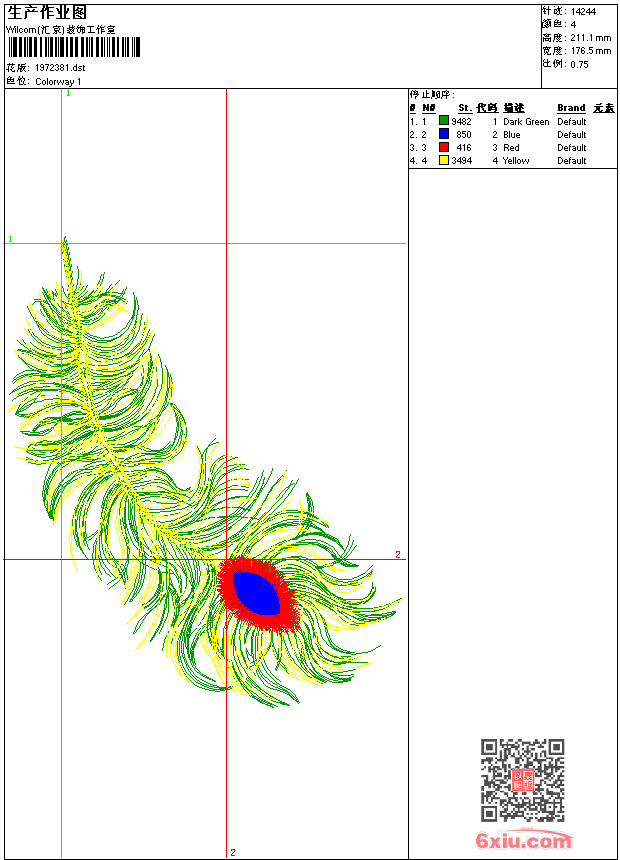Click the 3494 stitch count in Yellow row
620x860 pixels.
pyautogui.click(x=461, y=160)
